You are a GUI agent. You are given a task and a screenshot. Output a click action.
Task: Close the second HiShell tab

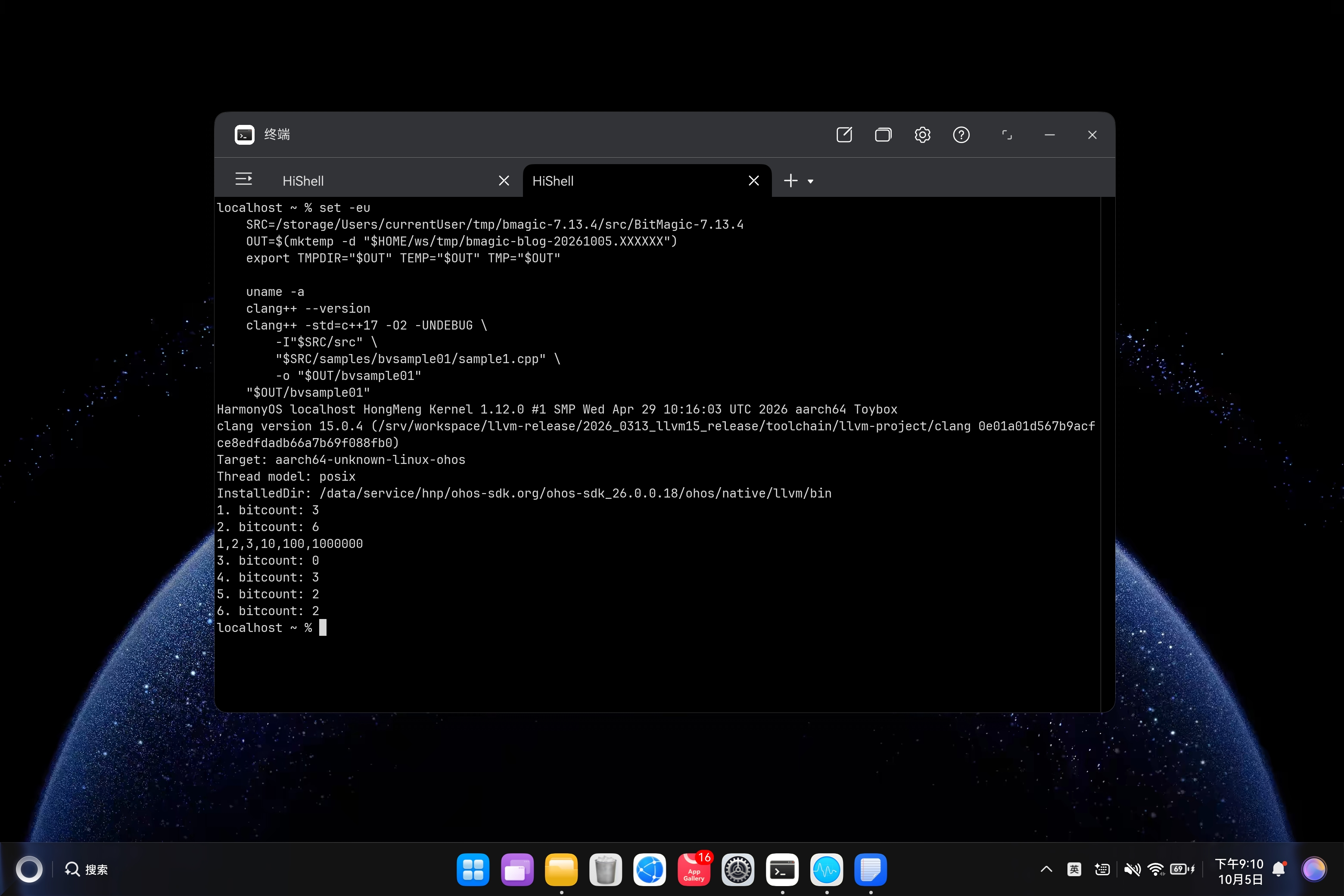[754, 180]
